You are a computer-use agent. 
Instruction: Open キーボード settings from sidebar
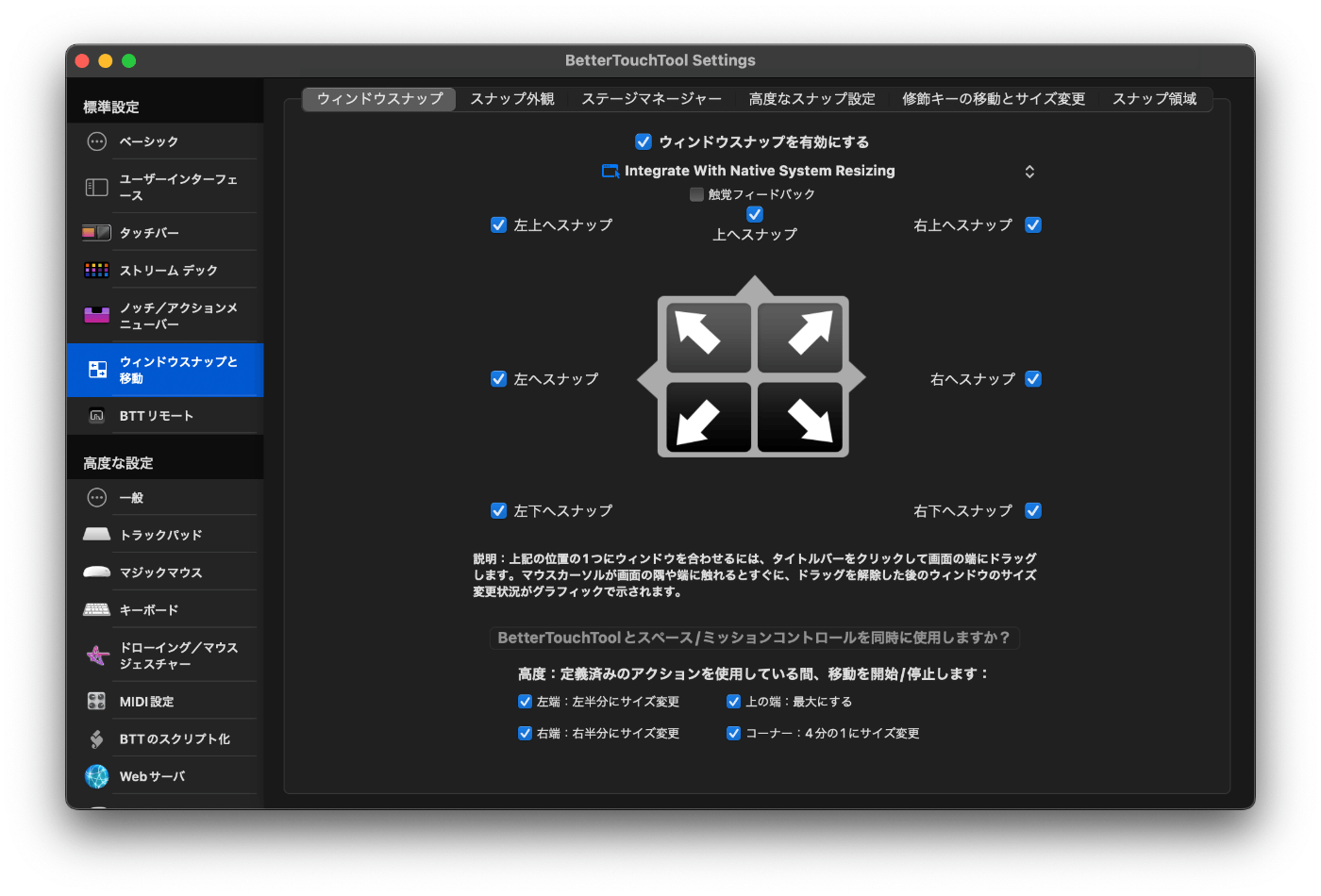[x=96, y=608]
